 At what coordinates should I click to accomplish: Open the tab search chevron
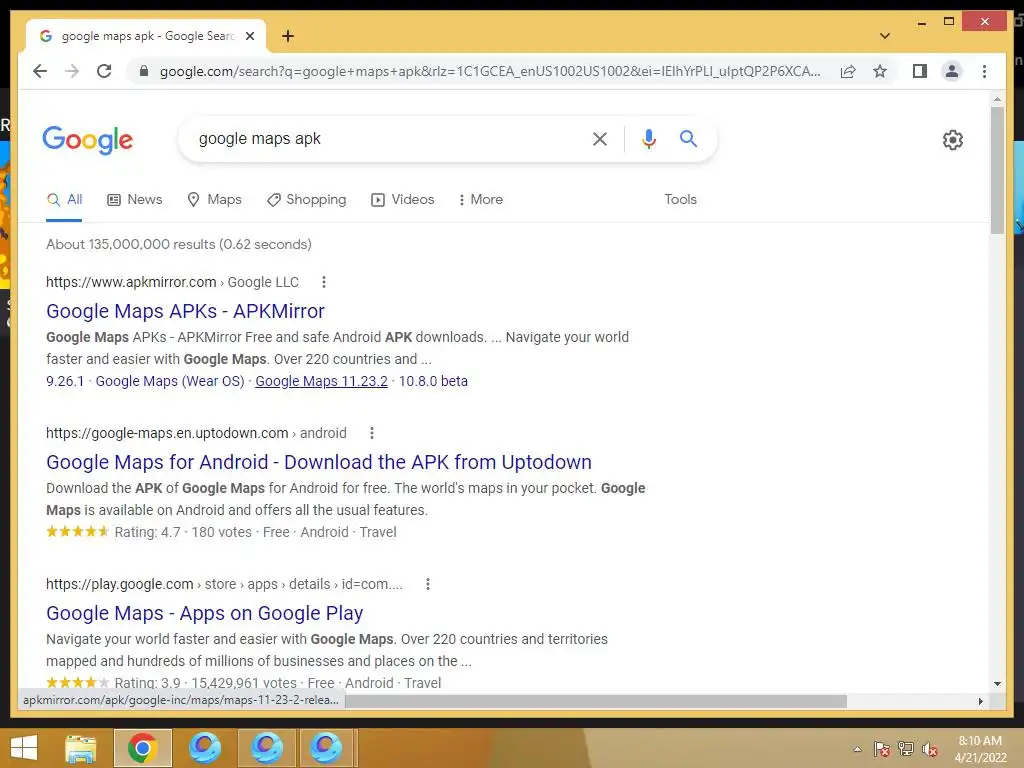[x=885, y=36]
